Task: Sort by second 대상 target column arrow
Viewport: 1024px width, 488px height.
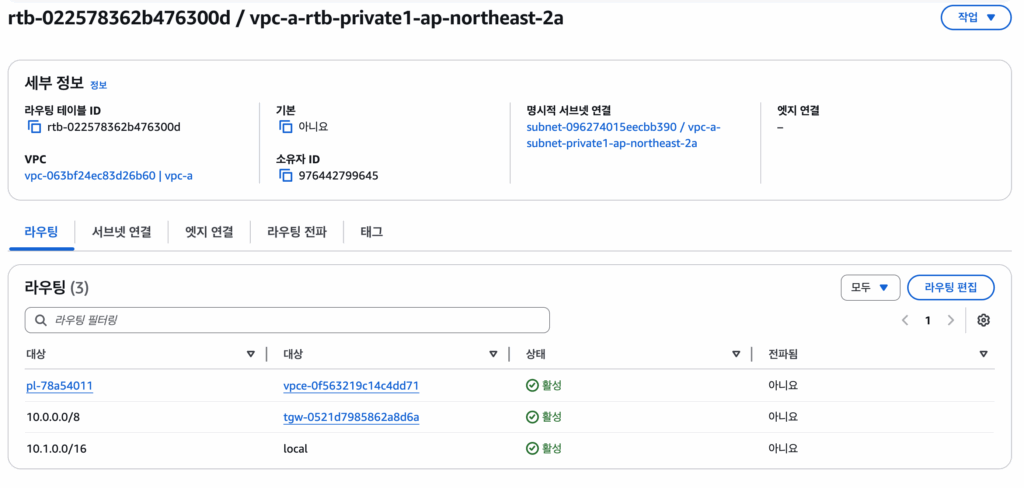Action: 493,354
